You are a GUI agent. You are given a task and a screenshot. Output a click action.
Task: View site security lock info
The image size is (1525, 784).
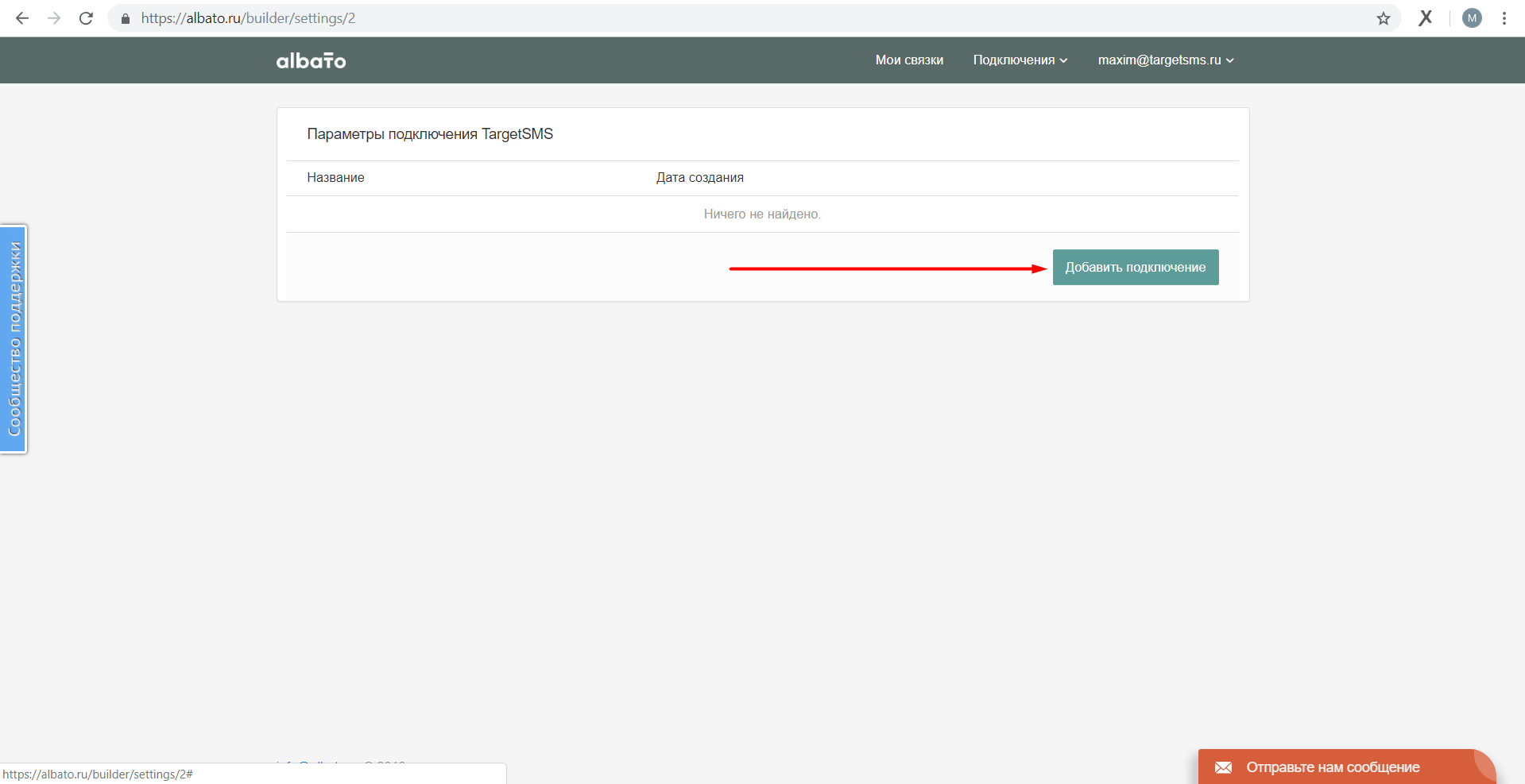point(125,18)
